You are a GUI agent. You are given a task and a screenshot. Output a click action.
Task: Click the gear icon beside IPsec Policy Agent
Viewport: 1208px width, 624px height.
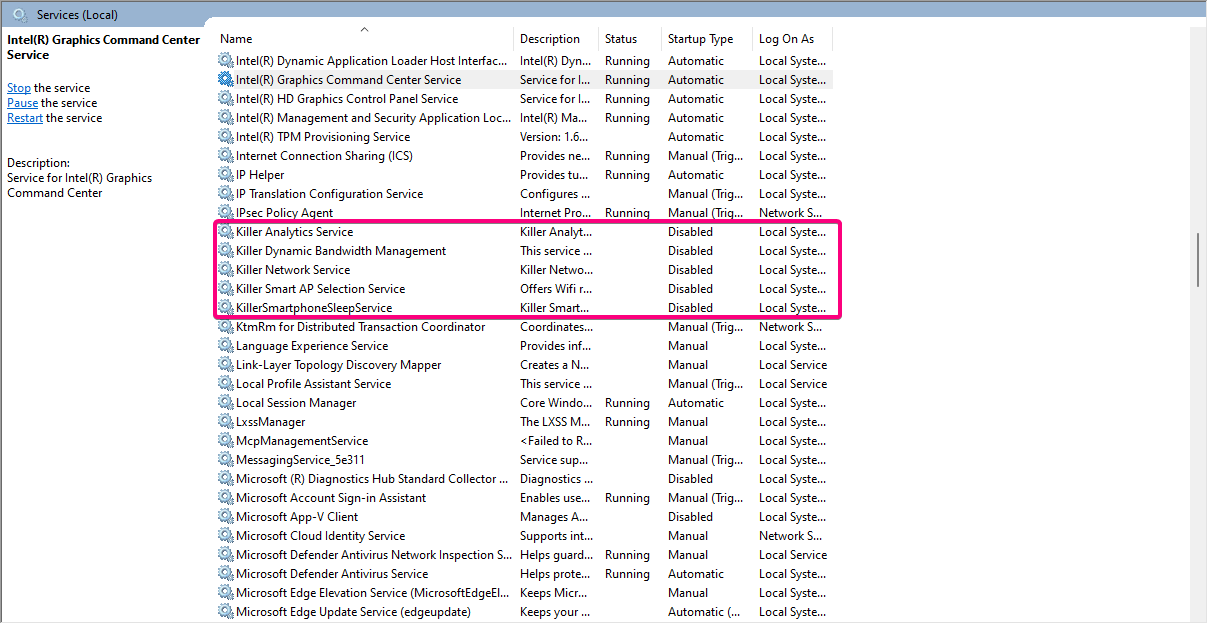(226, 213)
